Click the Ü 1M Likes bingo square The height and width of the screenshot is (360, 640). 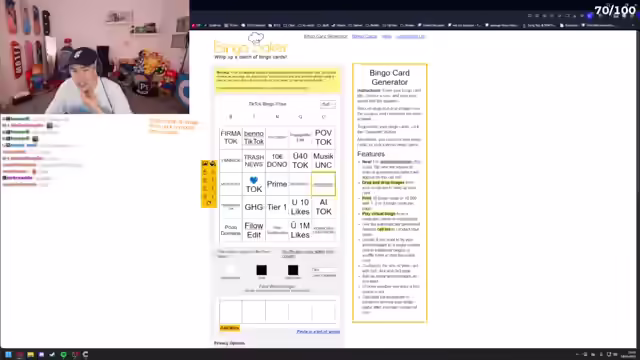pyautogui.click(x=300, y=230)
